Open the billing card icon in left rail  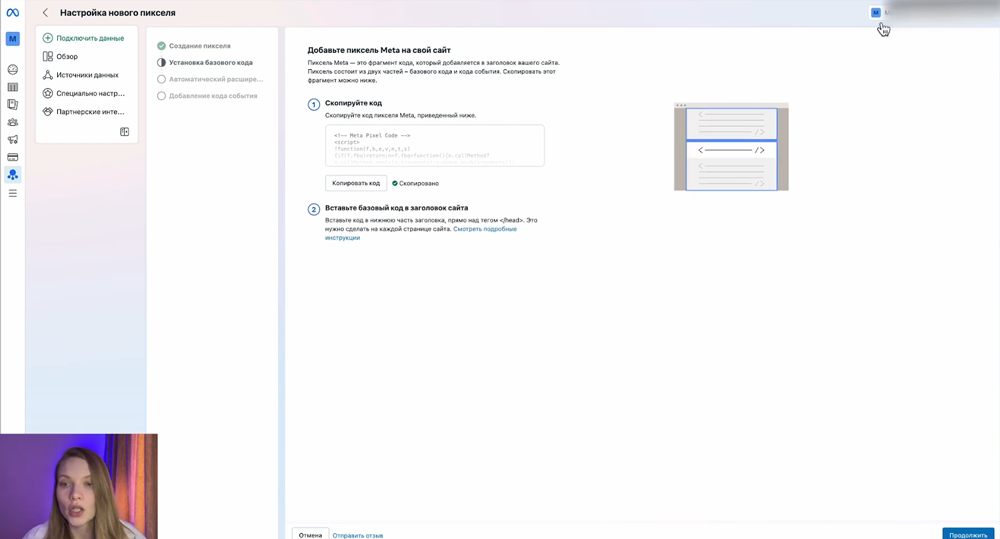coord(13,157)
